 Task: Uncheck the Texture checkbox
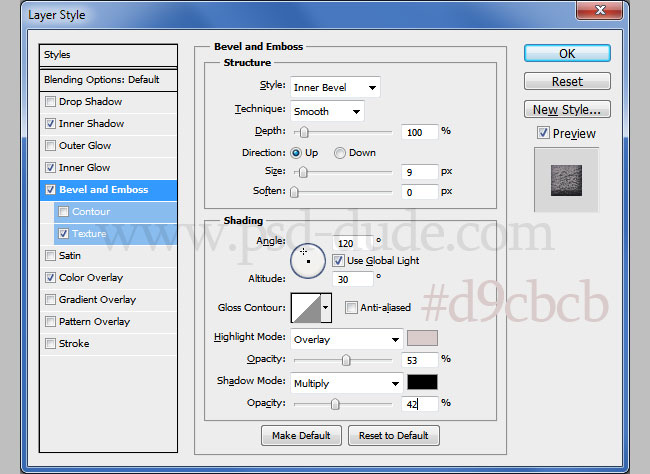pos(63,233)
